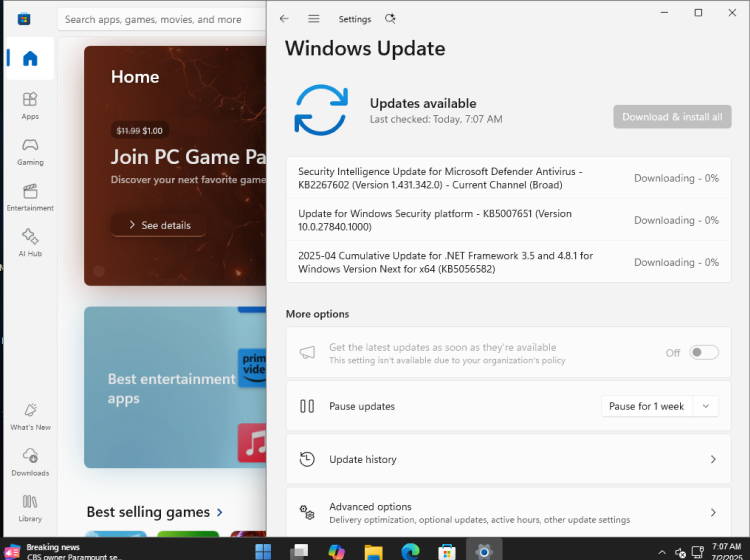Open Settings navigation hamburger menu
Image resolution: width=750 pixels, height=560 pixels.
pyautogui.click(x=314, y=19)
